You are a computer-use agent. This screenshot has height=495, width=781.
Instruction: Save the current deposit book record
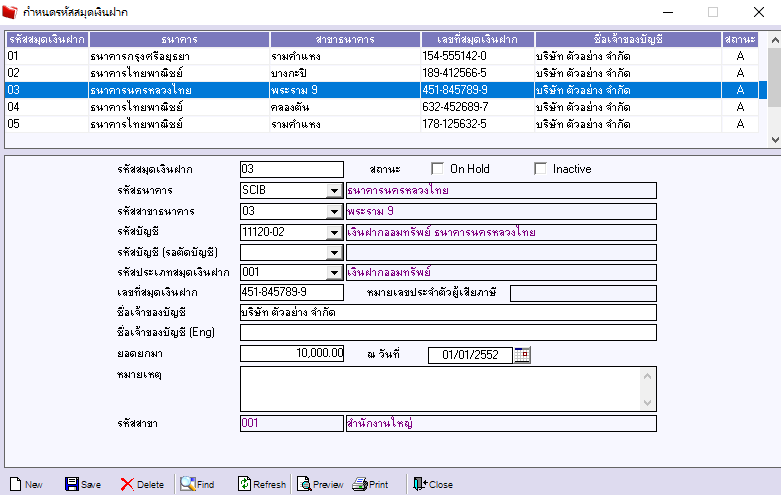83,484
